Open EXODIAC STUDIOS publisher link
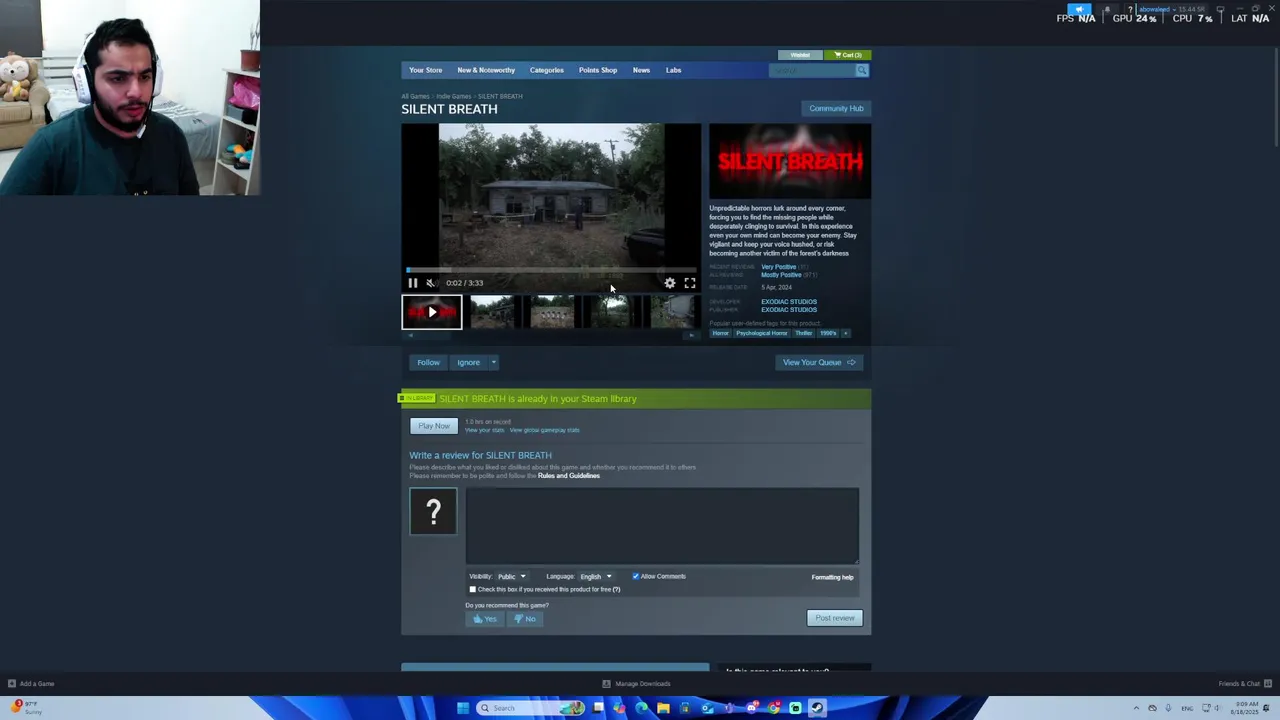The height and width of the screenshot is (720, 1280). [x=789, y=310]
